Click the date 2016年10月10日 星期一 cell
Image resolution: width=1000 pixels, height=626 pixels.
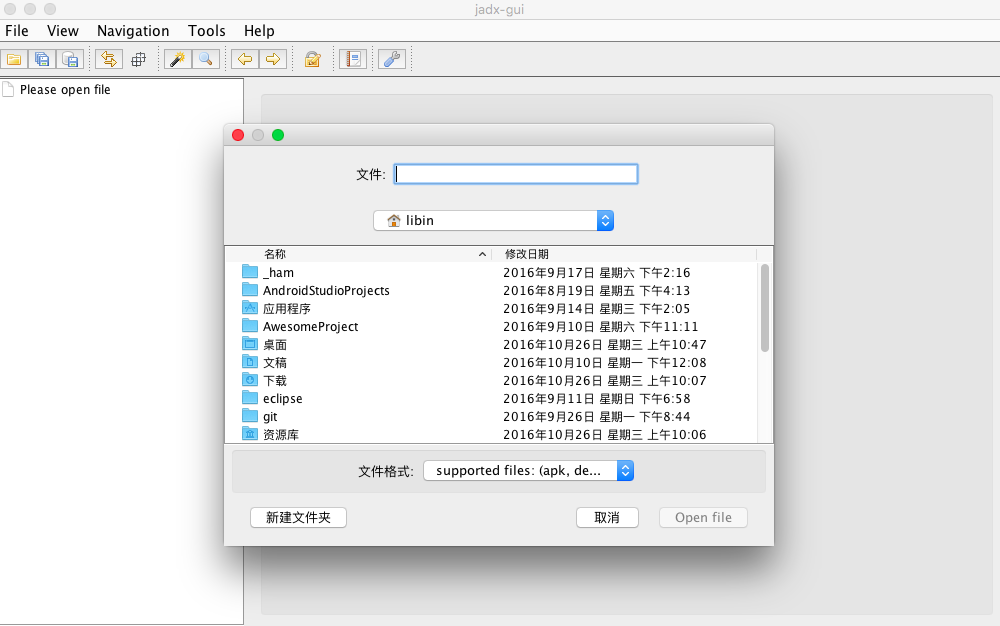(x=605, y=362)
